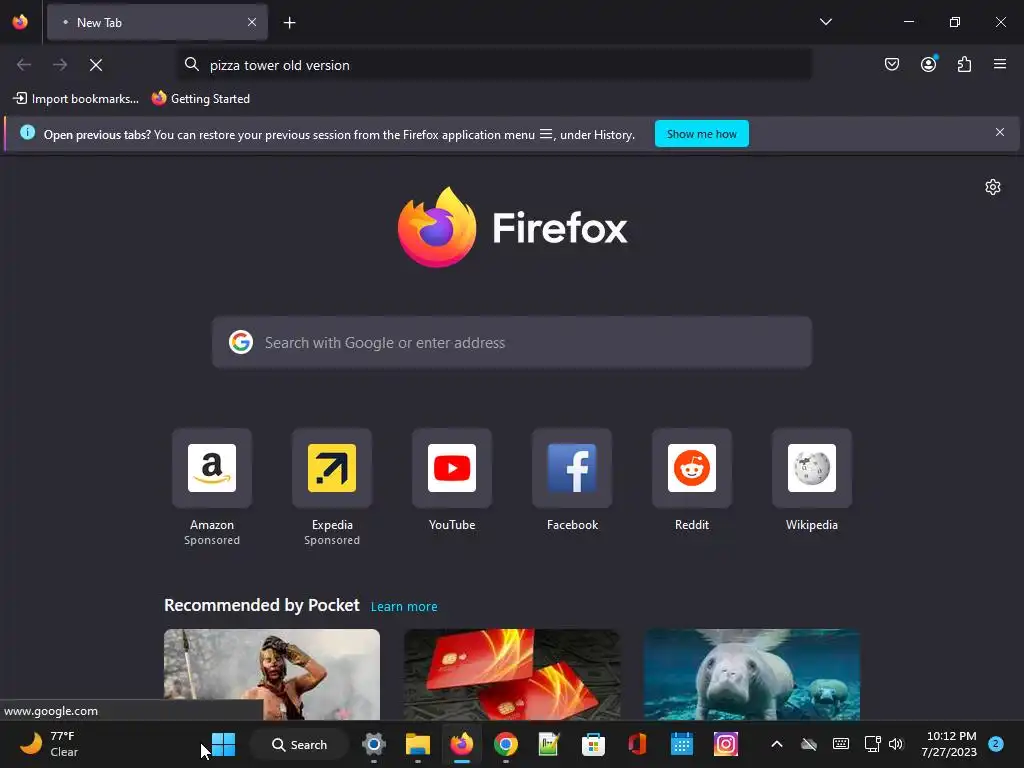Screen dimensions: 1024x768
Task: Click Learn more next to Pocket heading
Action: point(404,607)
